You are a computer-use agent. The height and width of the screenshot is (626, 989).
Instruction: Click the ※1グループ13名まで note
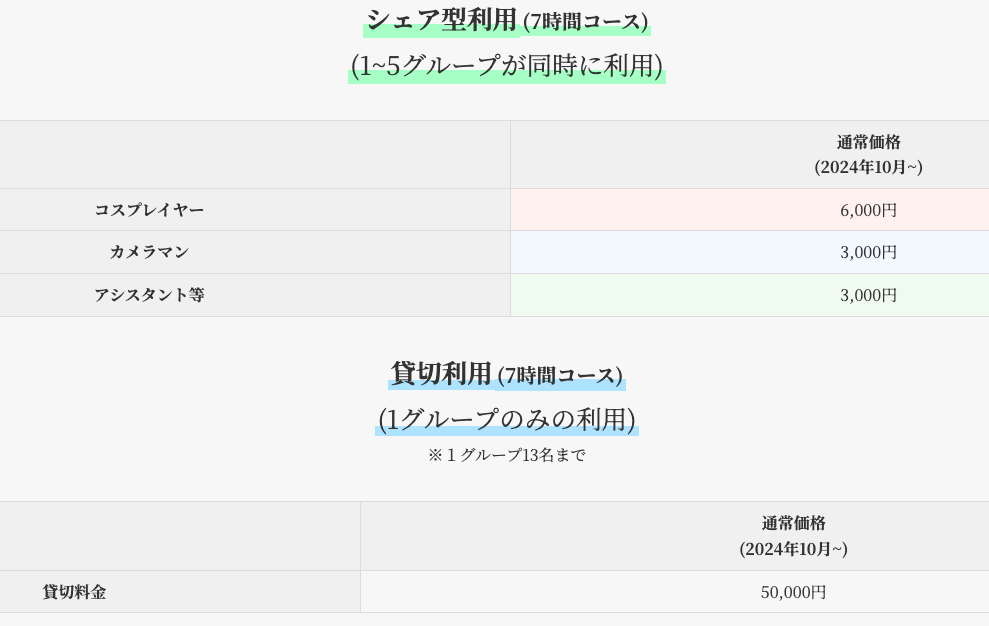[x=506, y=455]
